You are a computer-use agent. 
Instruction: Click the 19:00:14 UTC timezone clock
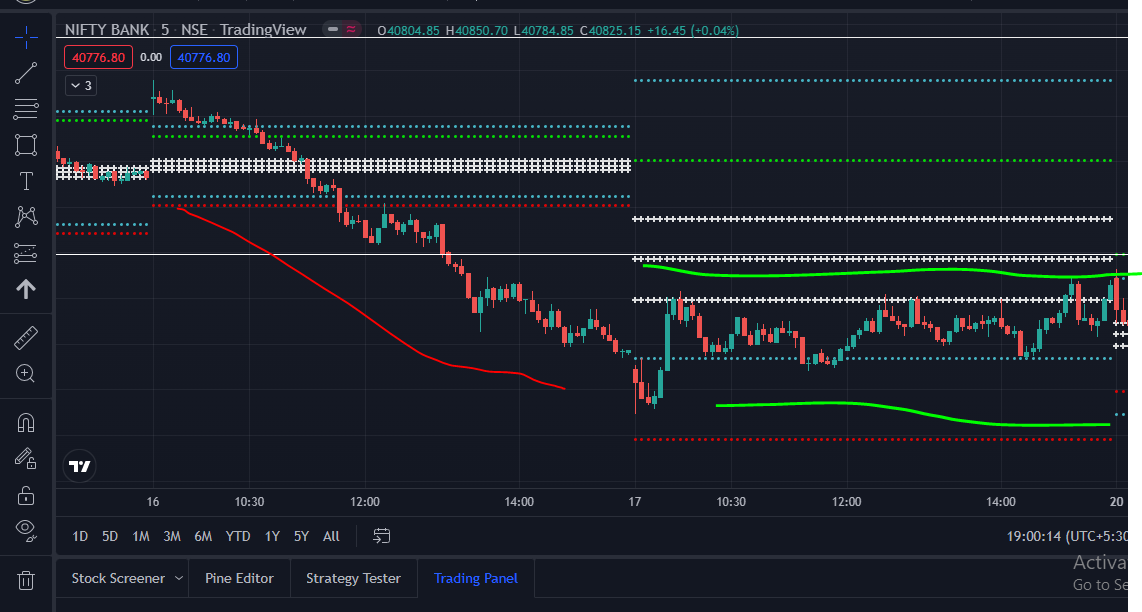(x=1067, y=536)
